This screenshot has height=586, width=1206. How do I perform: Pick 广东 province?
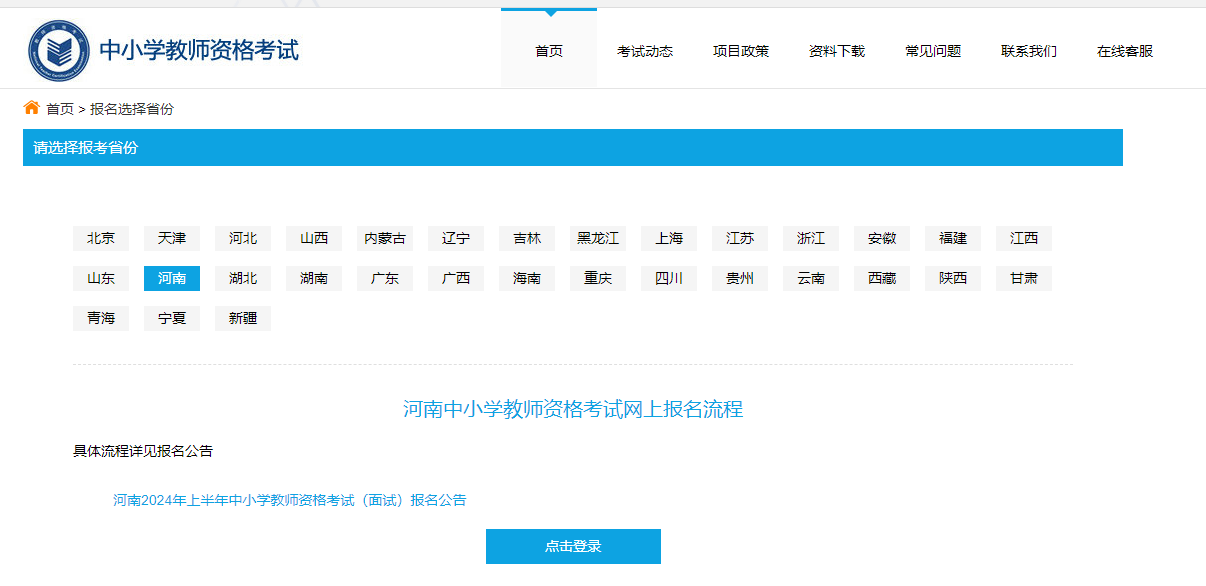pos(385,278)
